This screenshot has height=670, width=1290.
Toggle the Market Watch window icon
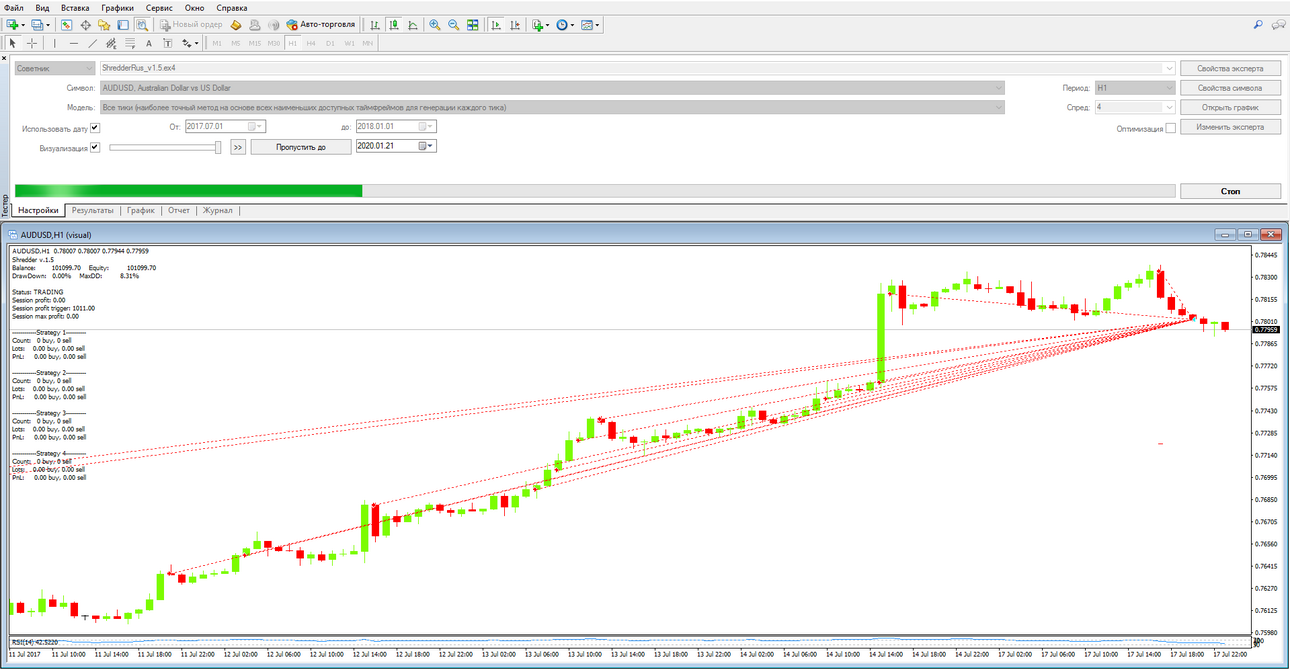tap(67, 24)
